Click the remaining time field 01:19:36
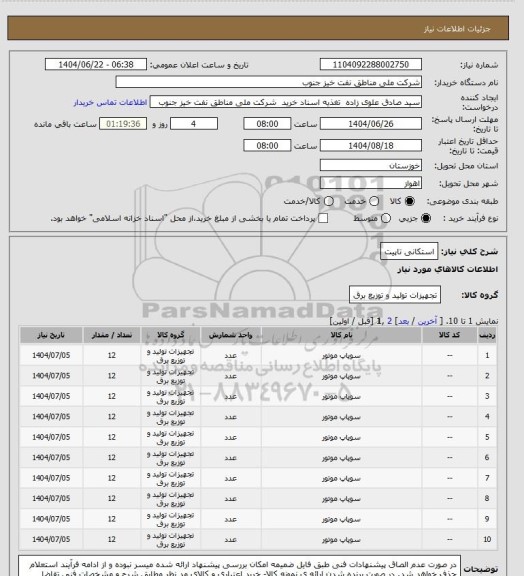Image resolution: width=524 pixels, height=576 pixels. 123,124
